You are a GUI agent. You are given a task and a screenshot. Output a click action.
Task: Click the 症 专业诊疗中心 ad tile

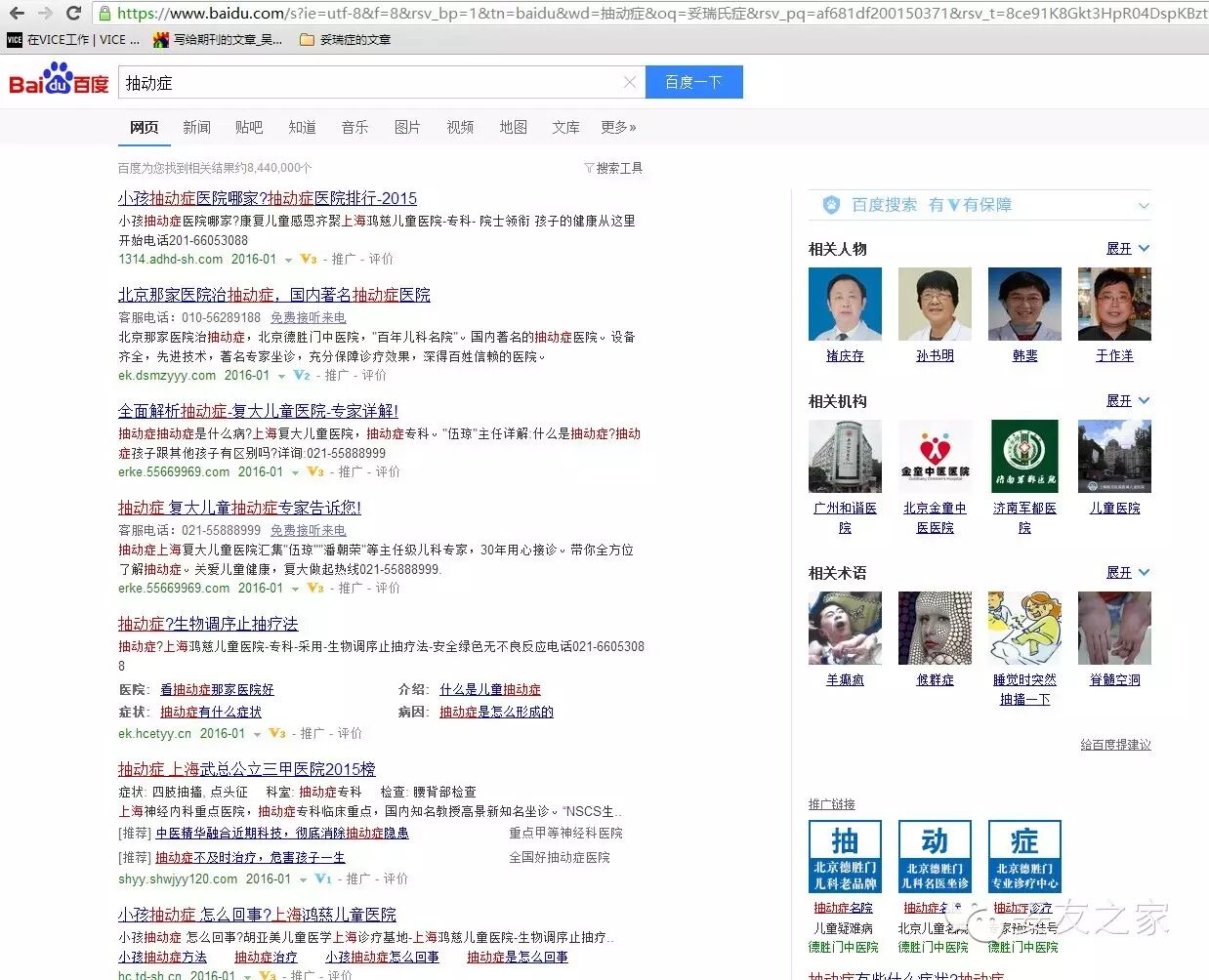point(1024,856)
